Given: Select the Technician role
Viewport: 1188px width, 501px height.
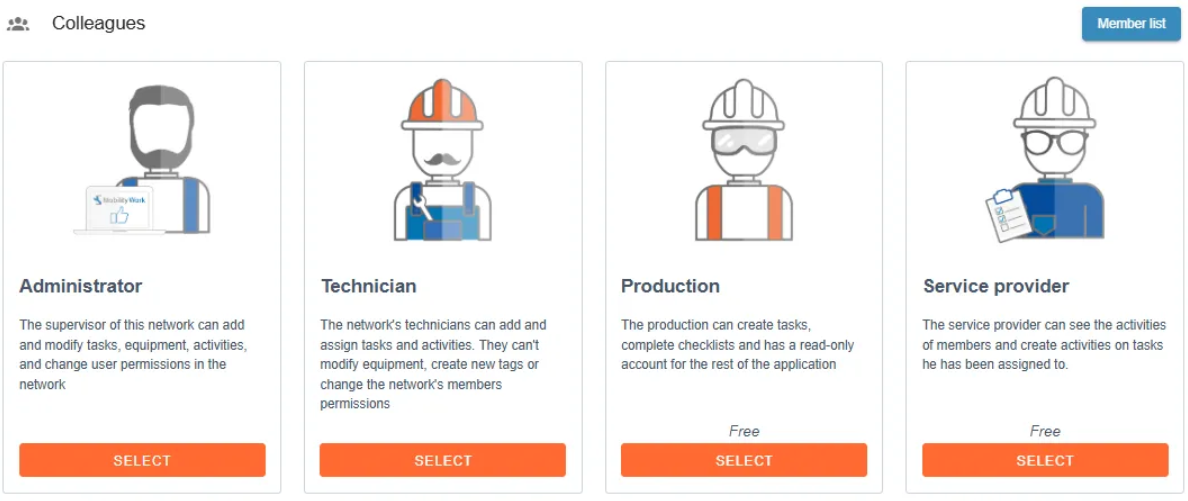Looking at the screenshot, I should (x=442, y=460).
